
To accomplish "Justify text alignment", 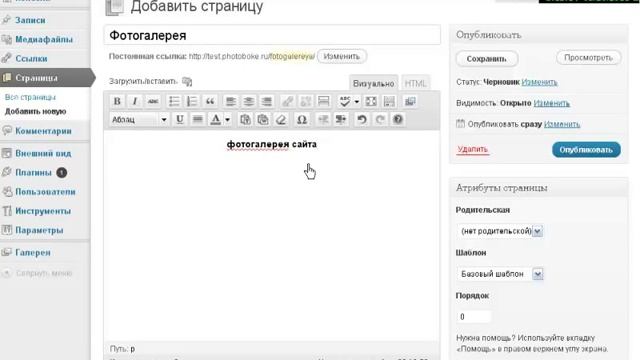I will pyautogui.click(x=198, y=120).
